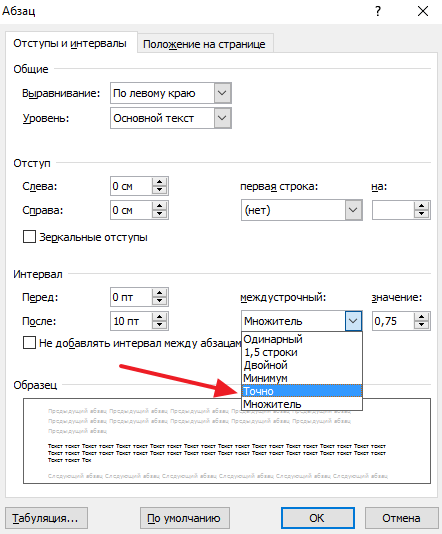Choose Точно in line spacing list
This screenshot has height=534, width=442.
point(302,391)
